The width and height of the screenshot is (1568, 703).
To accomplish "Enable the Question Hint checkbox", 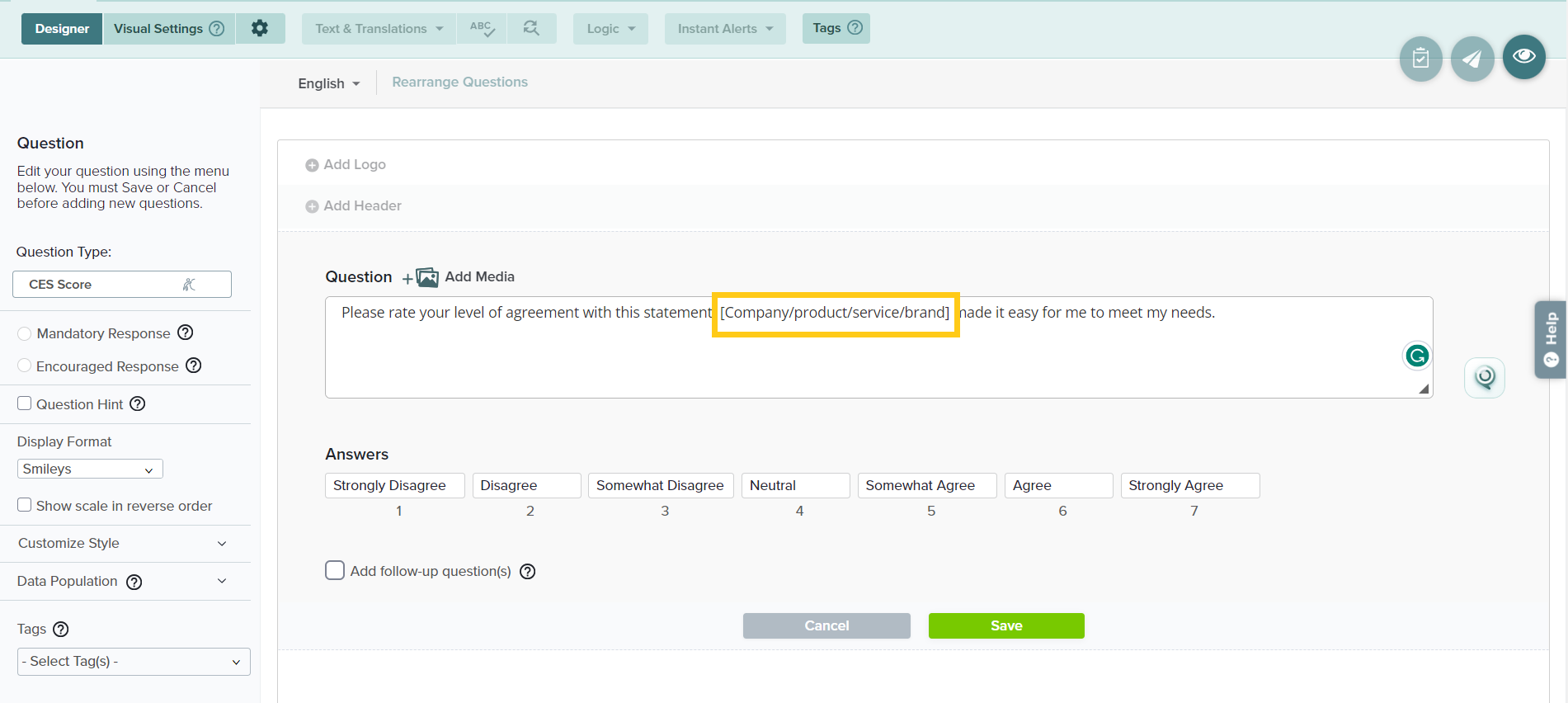I will coord(25,403).
